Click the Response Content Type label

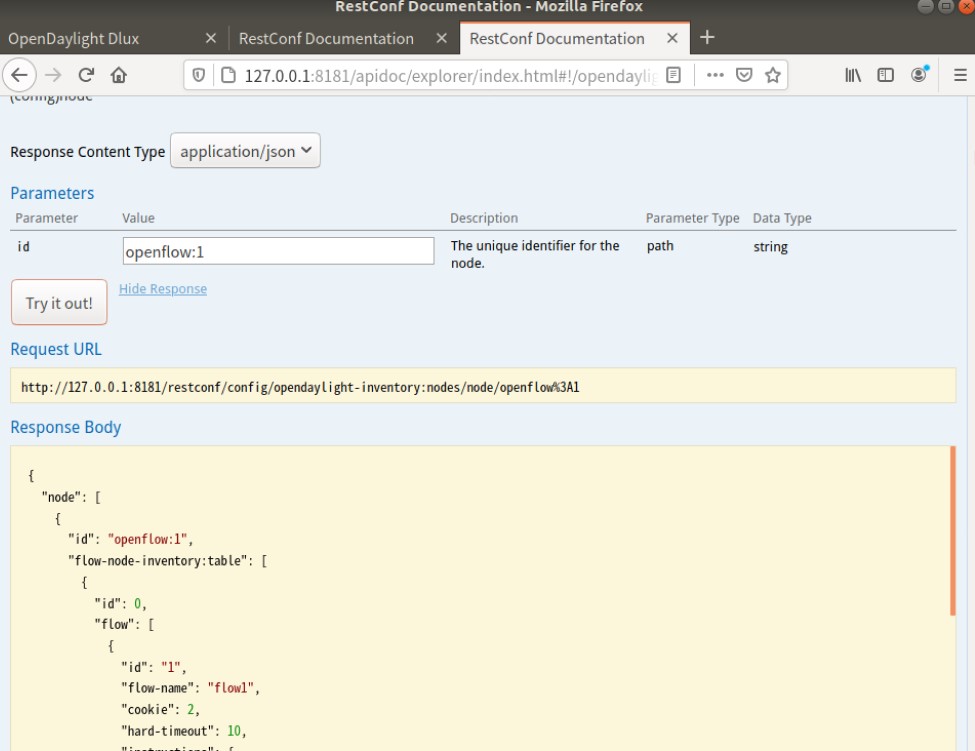point(88,152)
